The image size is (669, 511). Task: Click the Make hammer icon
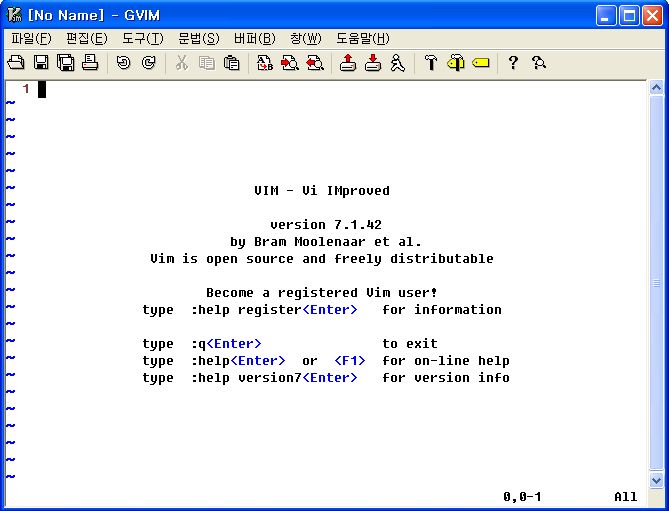click(431, 63)
